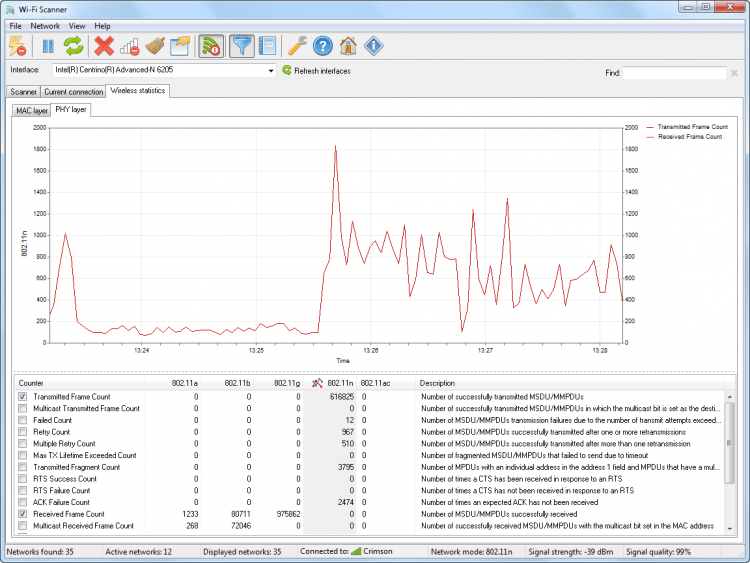Enable the Failed Count checkbox

click(22, 420)
